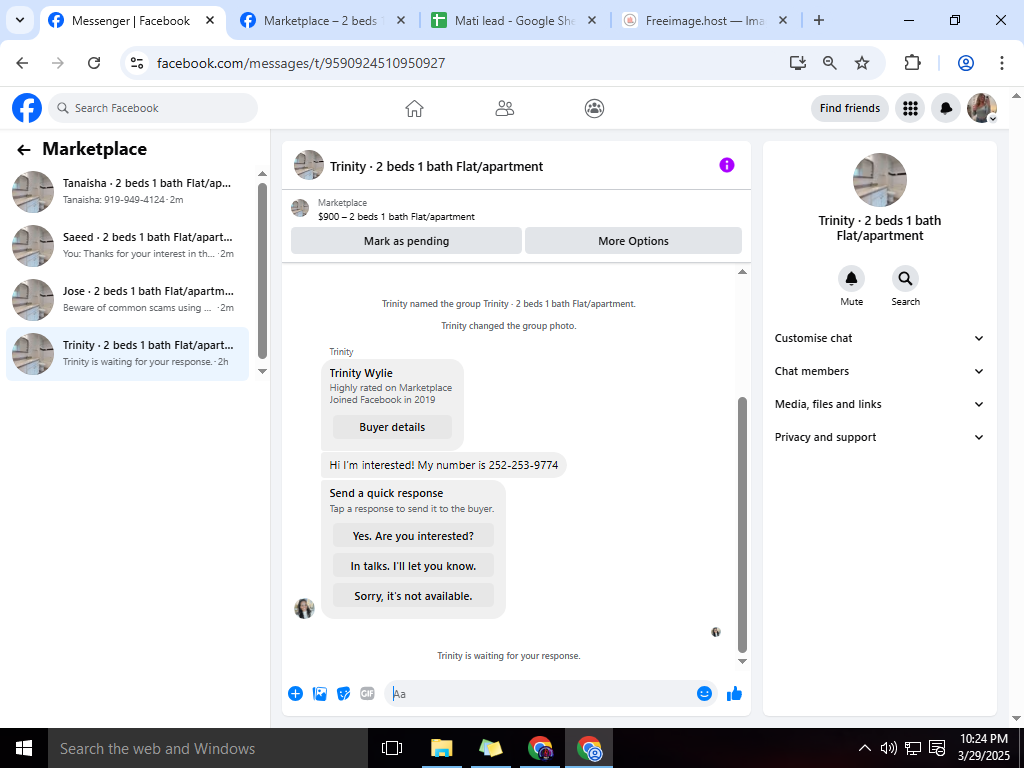Expand Chat members section
The image size is (1024, 768).
point(879,371)
